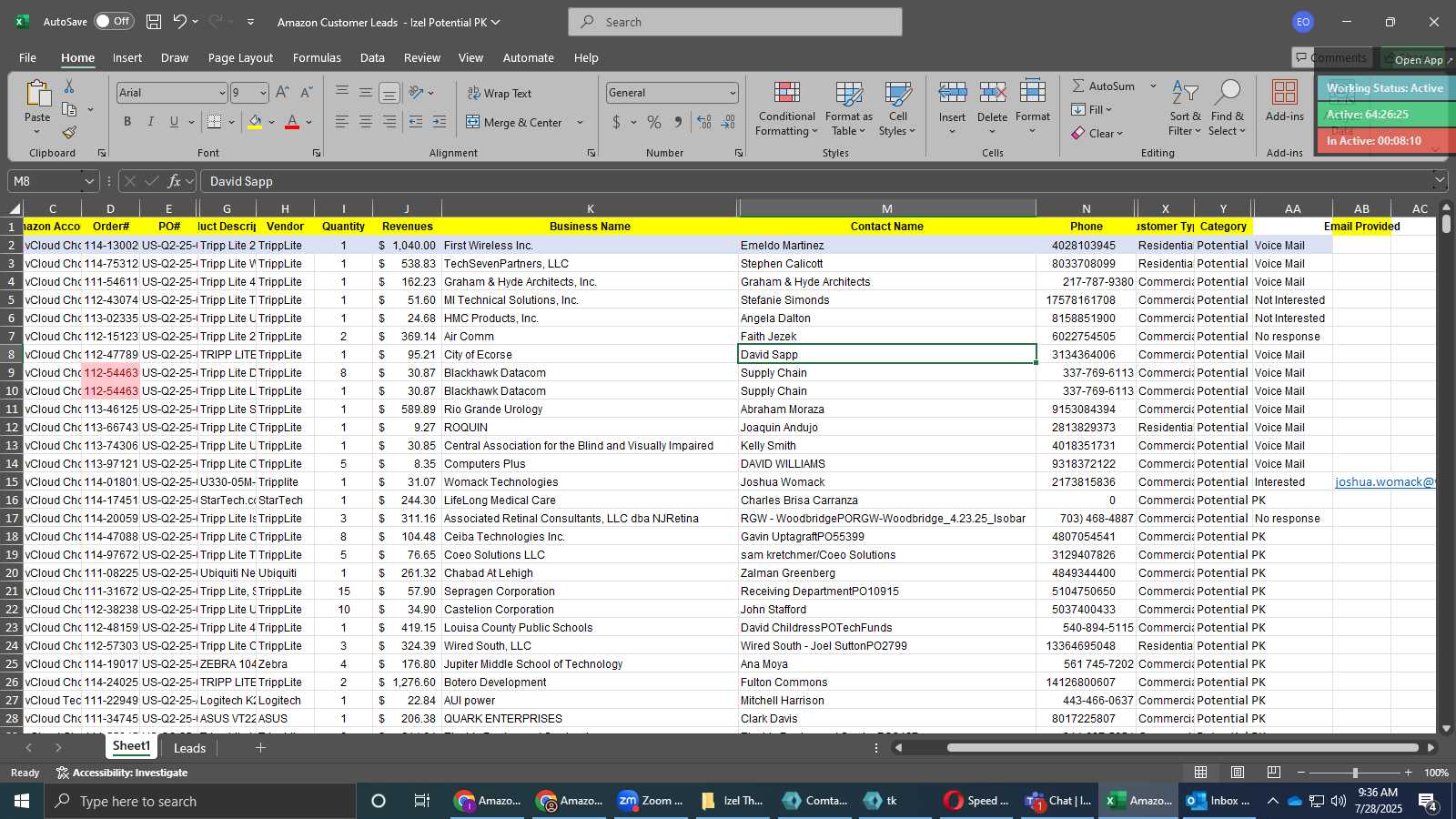This screenshot has width=1456, height=819.
Task: Select all cells with corner triangle
Action: pos(14,209)
